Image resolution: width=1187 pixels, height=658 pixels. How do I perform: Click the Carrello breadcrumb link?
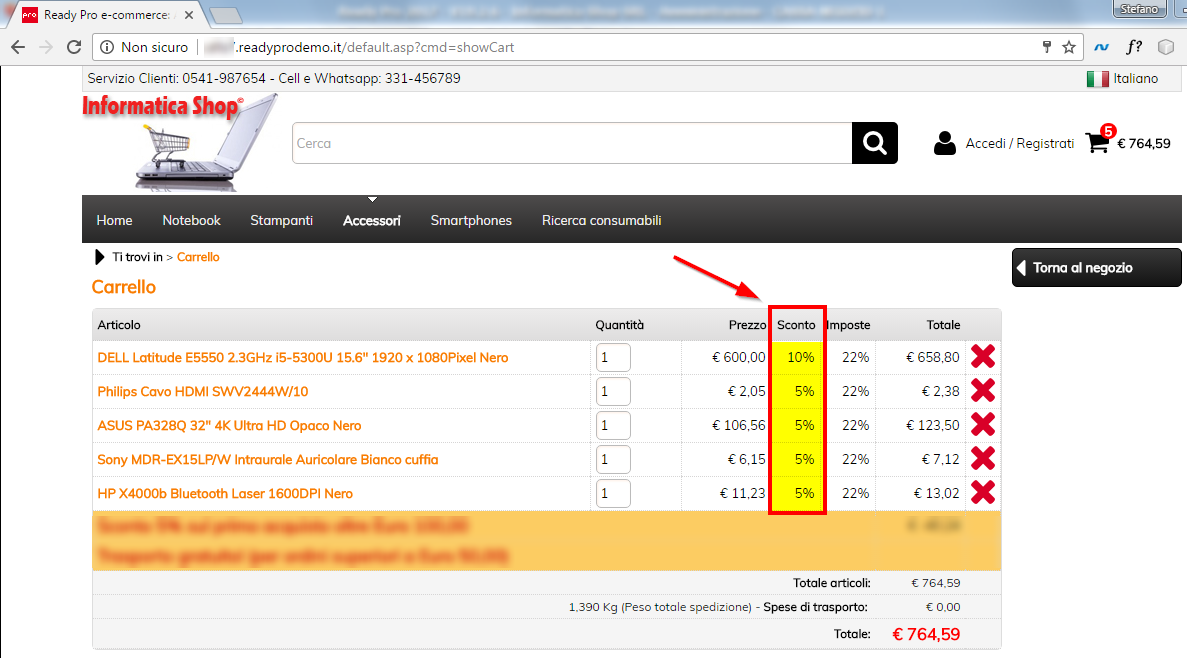point(198,257)
